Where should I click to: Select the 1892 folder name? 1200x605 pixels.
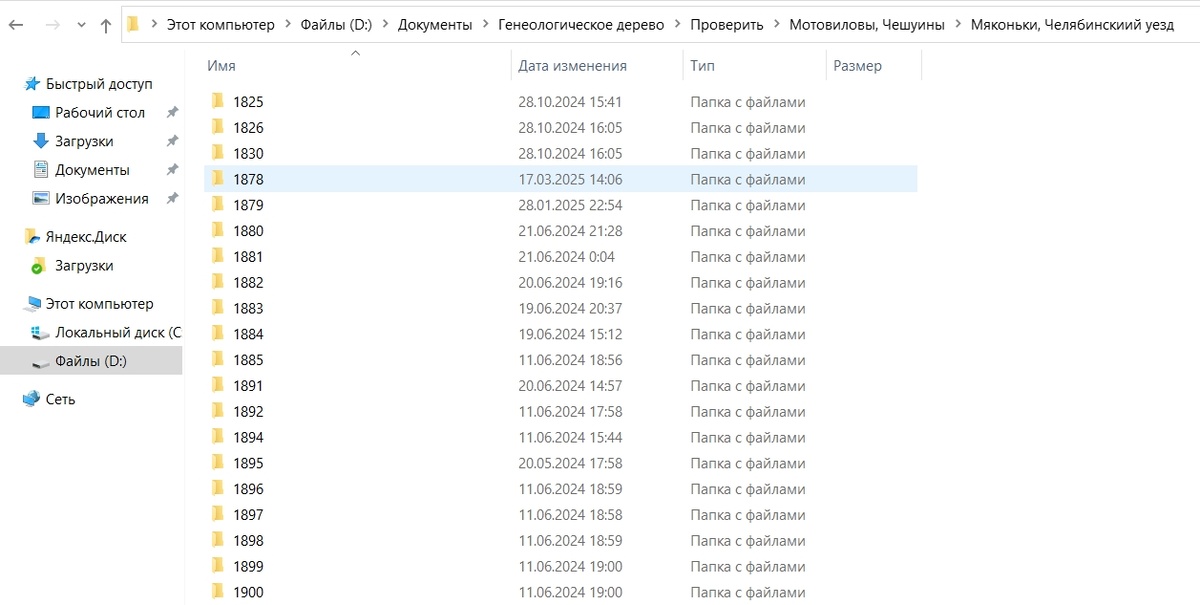(x=248, y=412)
